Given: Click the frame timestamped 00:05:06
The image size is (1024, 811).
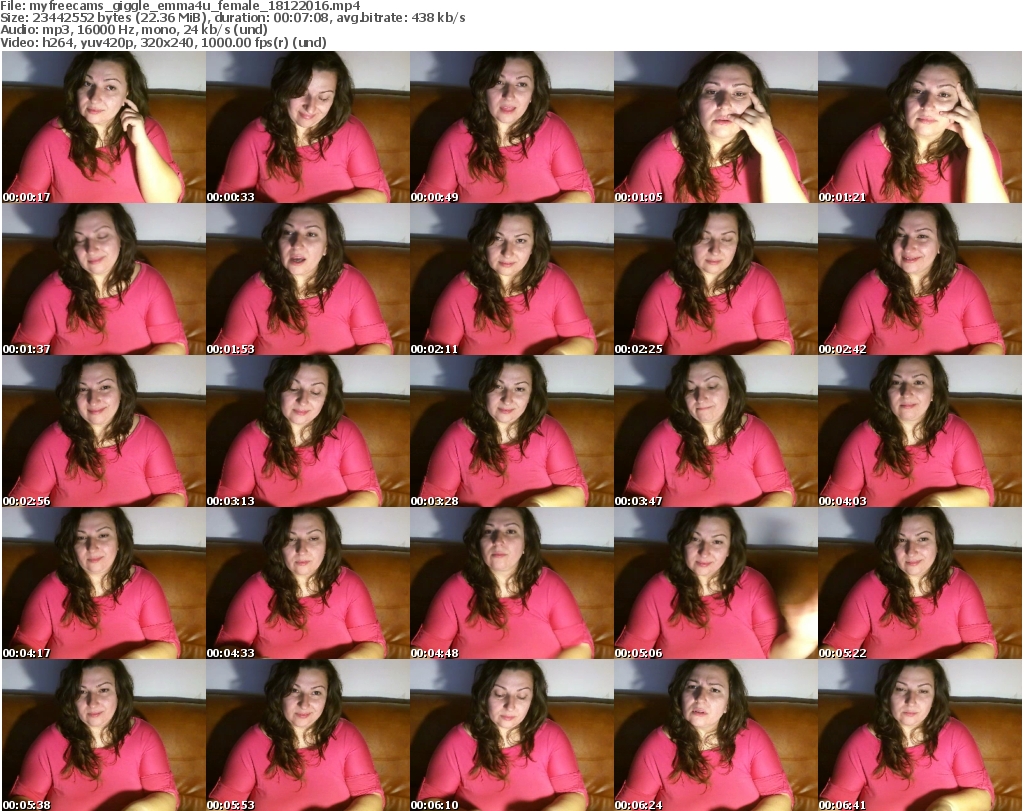Looking at the screenshot, I should (x=715, y=583).
